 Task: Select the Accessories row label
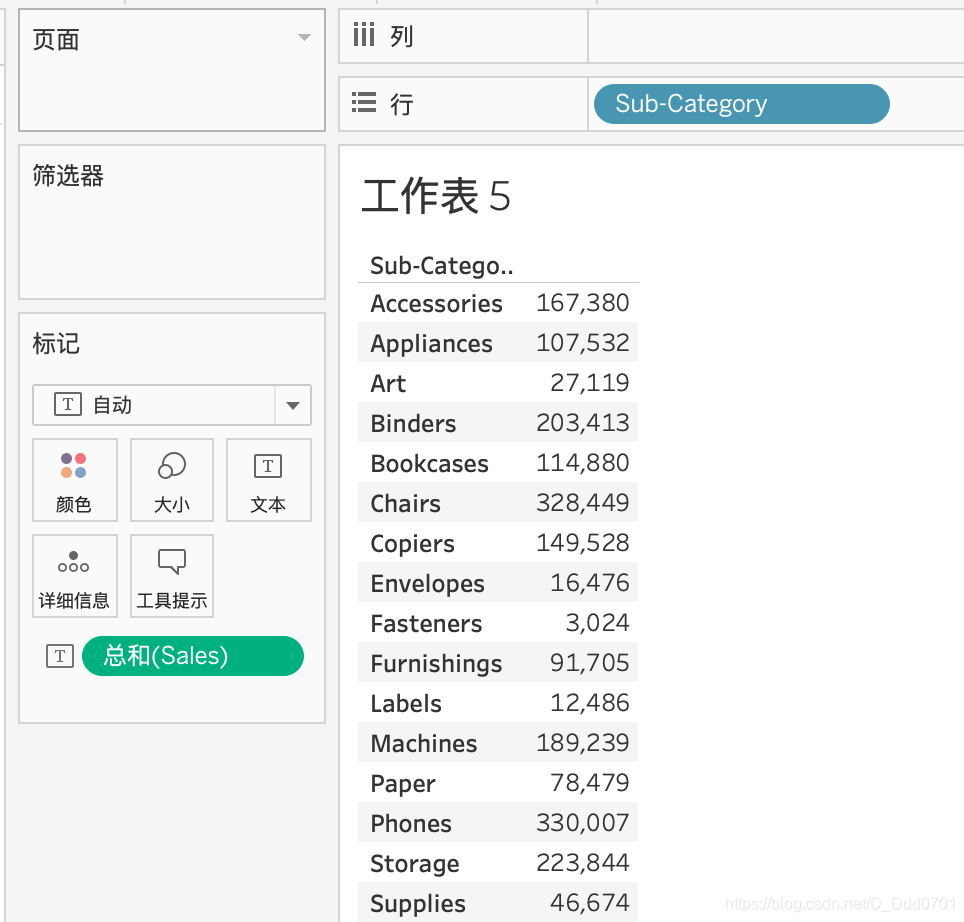(436, 304)
